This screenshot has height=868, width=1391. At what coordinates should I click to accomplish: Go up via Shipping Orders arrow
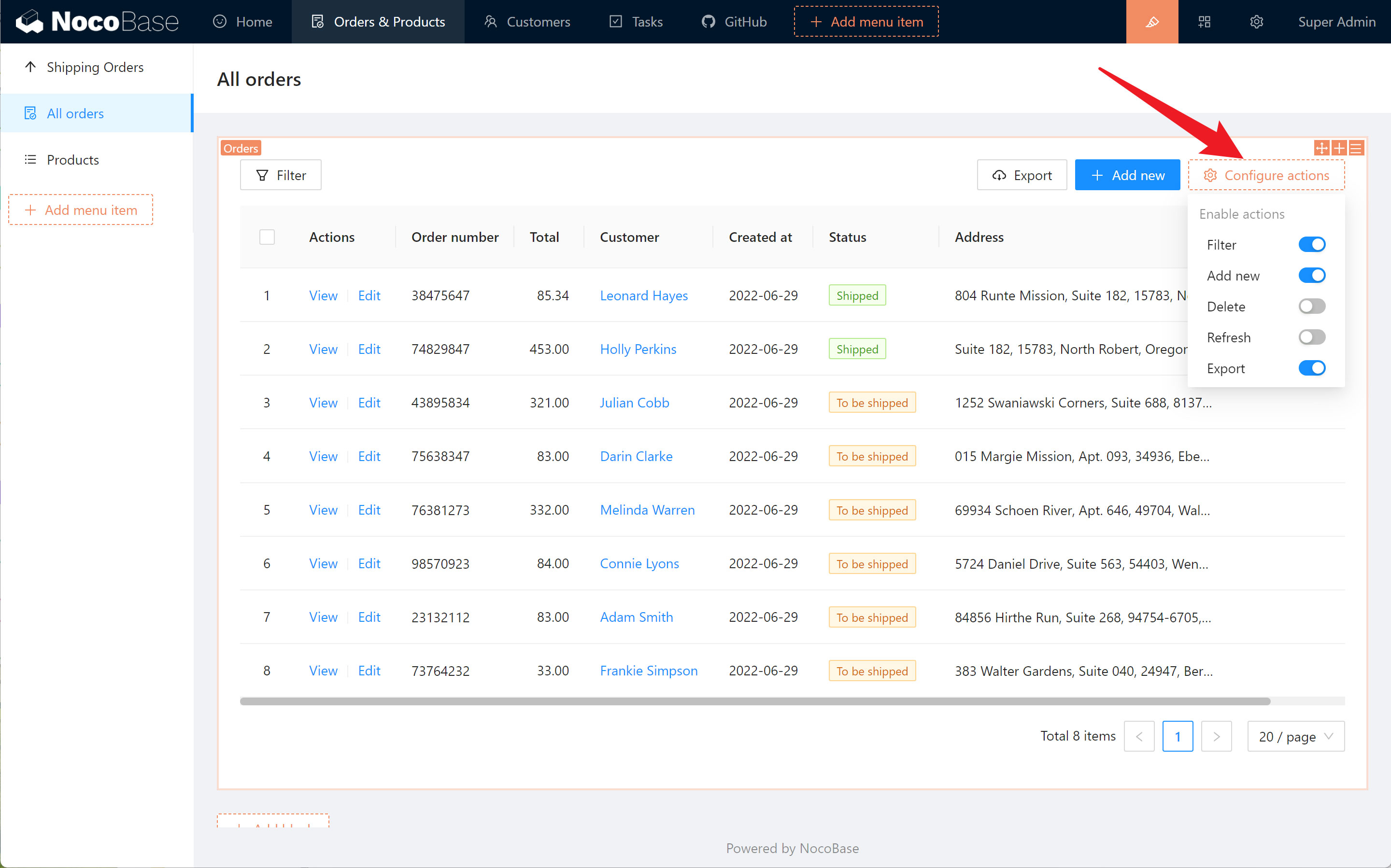(x=31, y=67)
